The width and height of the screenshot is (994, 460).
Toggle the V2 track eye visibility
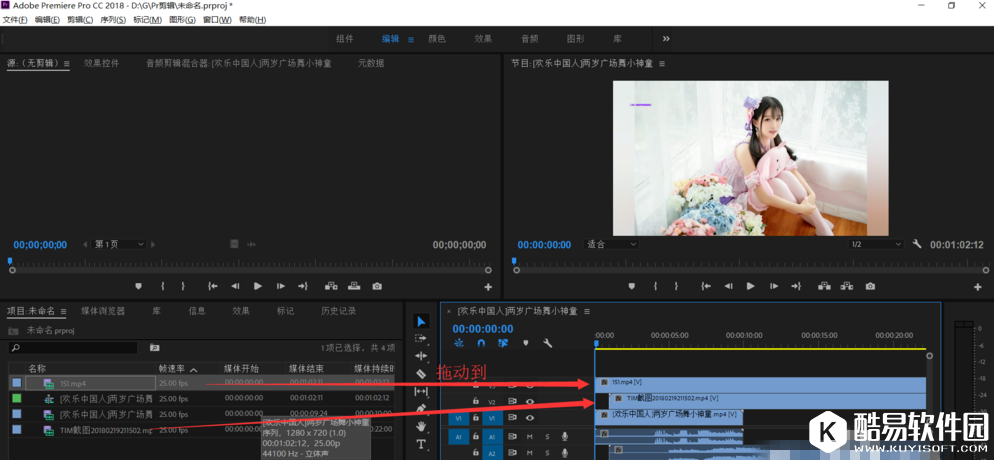point(530,402)
